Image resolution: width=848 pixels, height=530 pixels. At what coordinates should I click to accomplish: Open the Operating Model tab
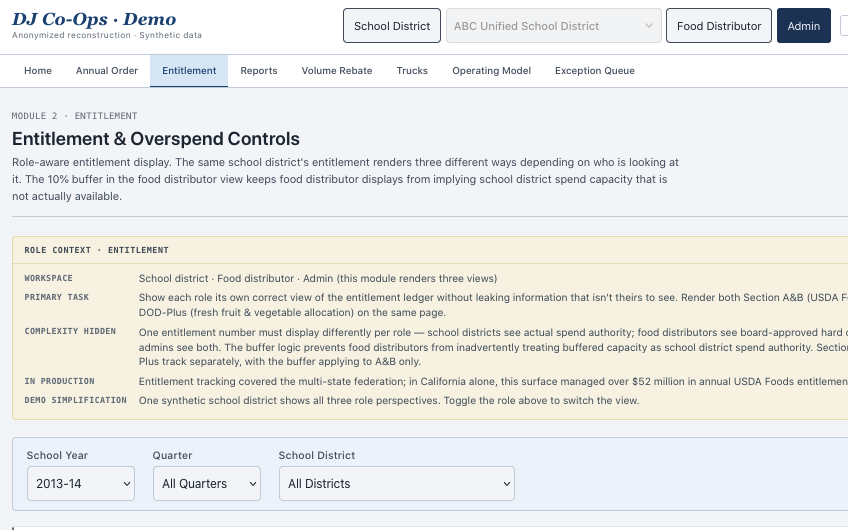coord(492,71)
